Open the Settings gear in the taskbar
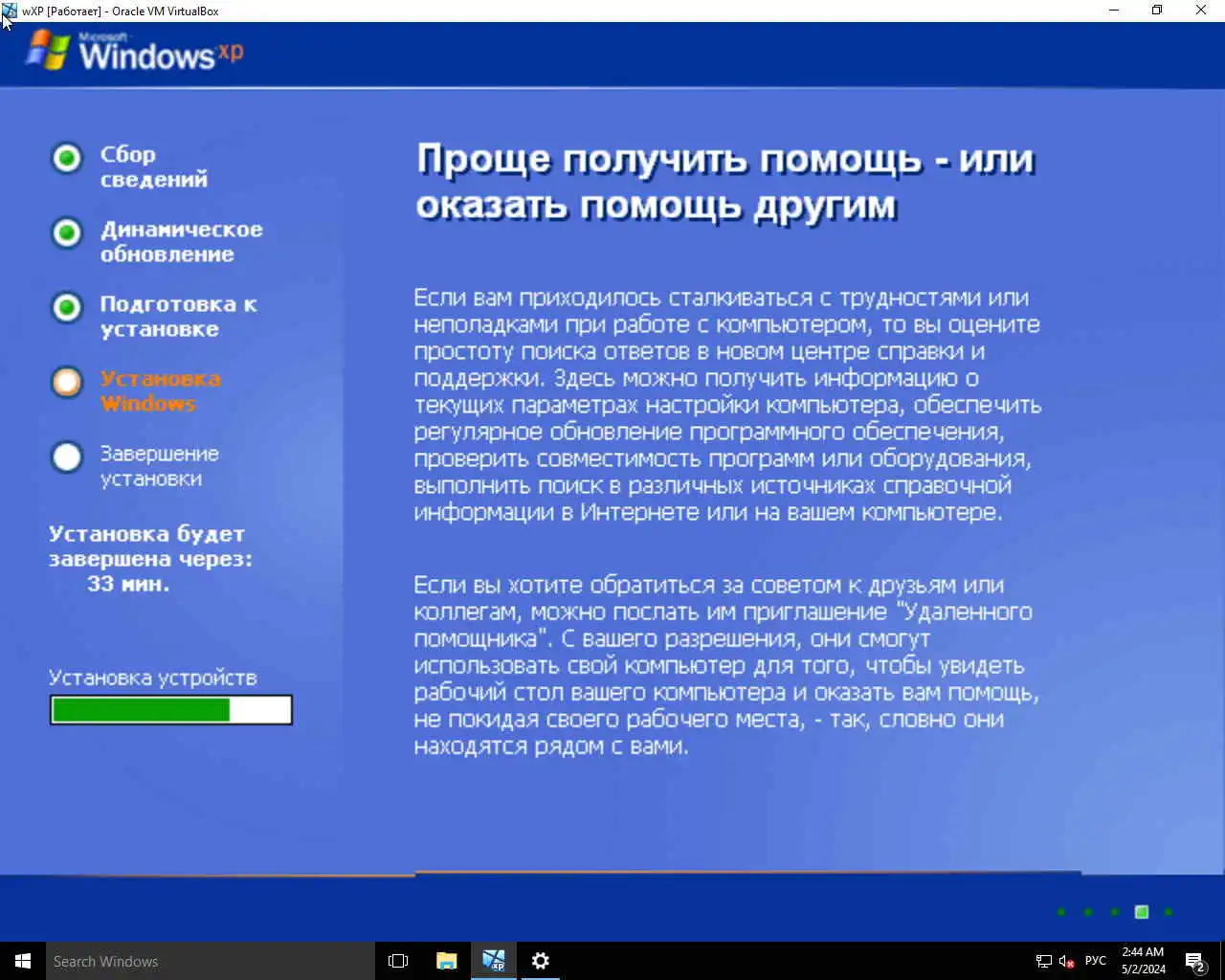Image resolution: width=1225 pixels, height=980 pixels. [541, 961]
